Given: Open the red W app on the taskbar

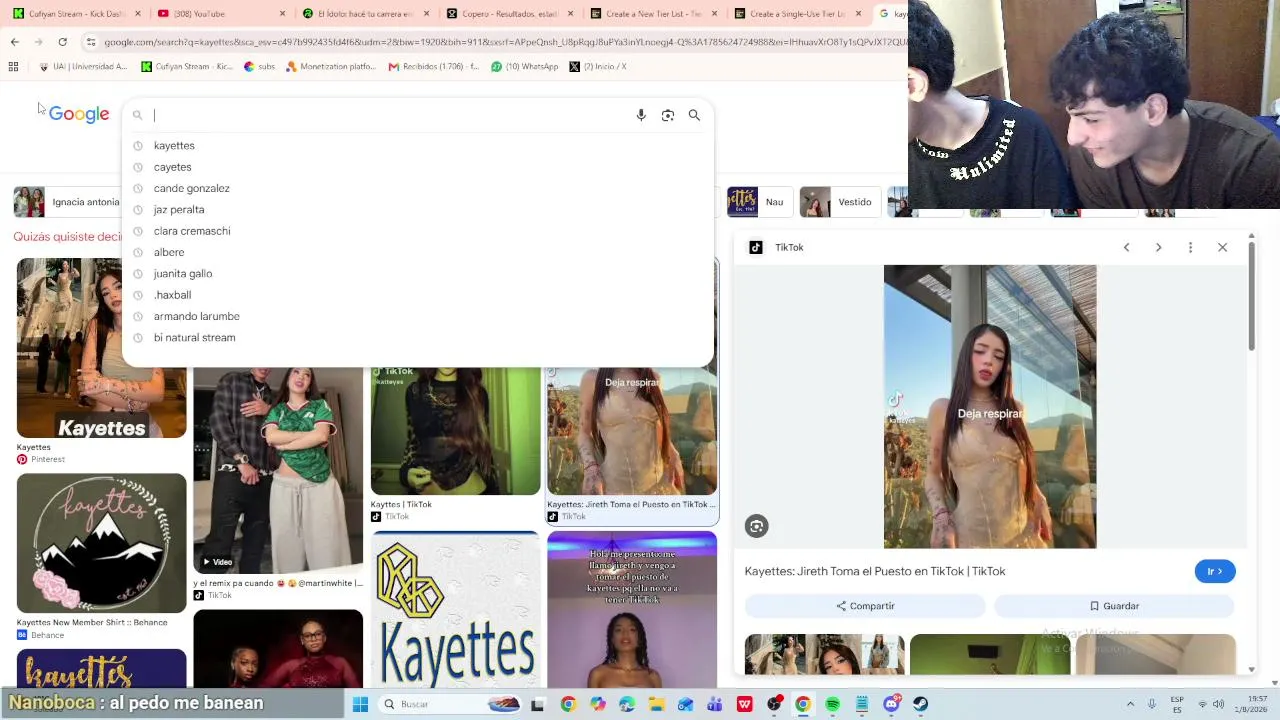Looking at the screenshot, I should pos(745,704).
